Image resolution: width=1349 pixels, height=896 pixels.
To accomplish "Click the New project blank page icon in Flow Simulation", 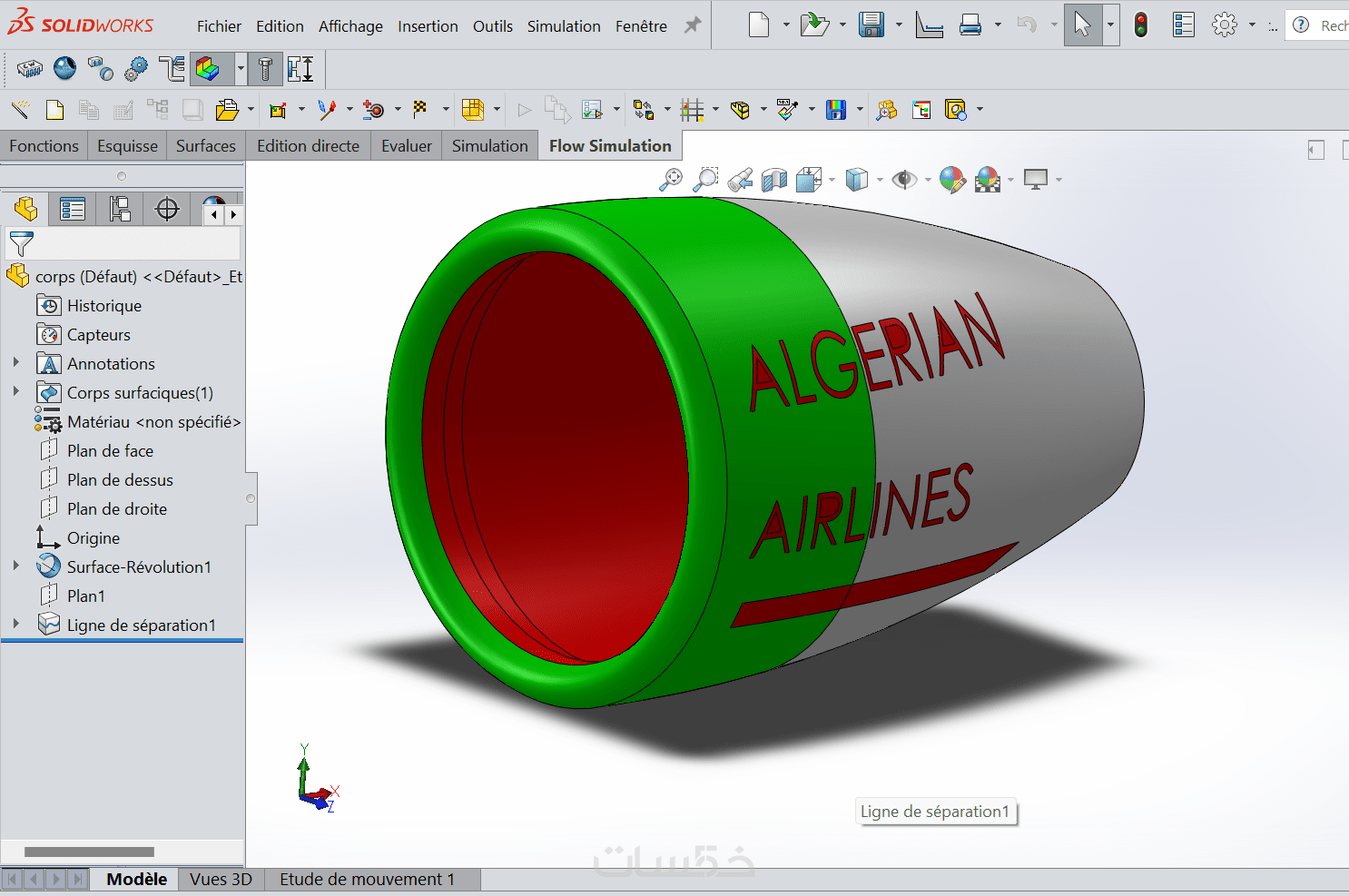I will pyautogui.click(x=54, y=110).
